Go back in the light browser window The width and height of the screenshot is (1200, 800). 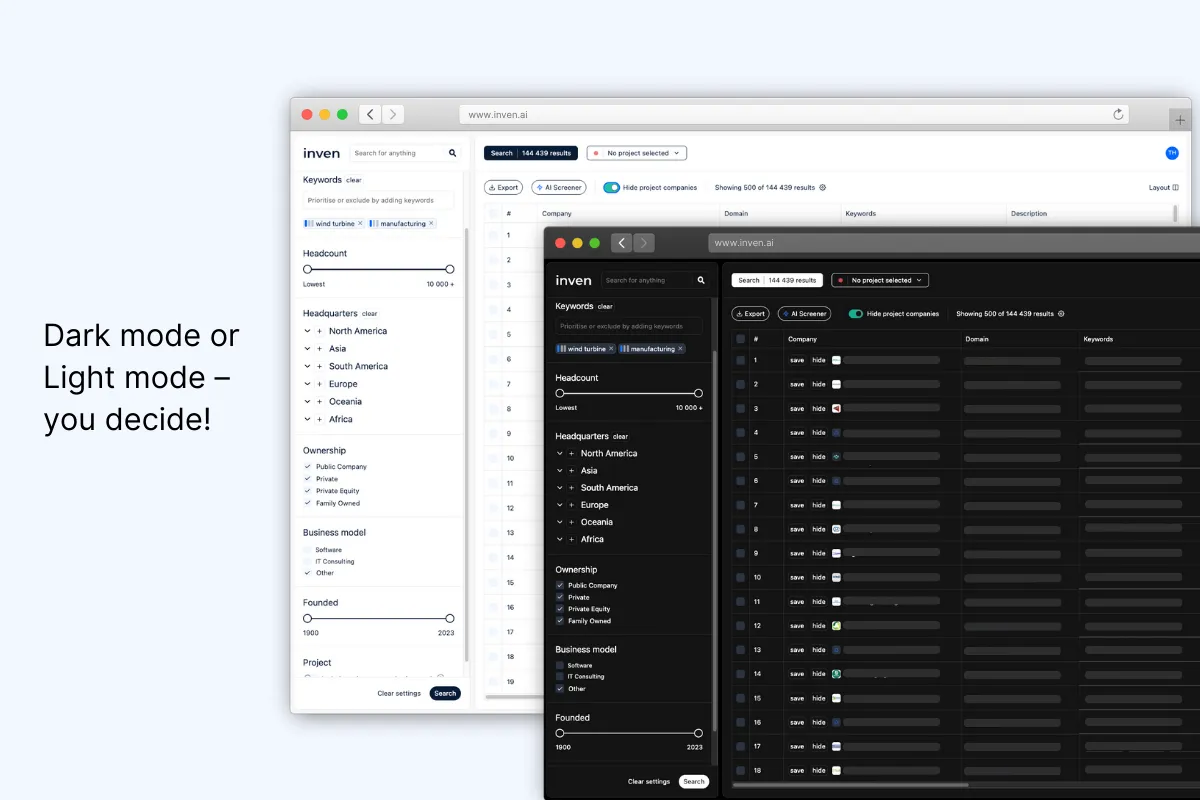[x=370, y=114]
